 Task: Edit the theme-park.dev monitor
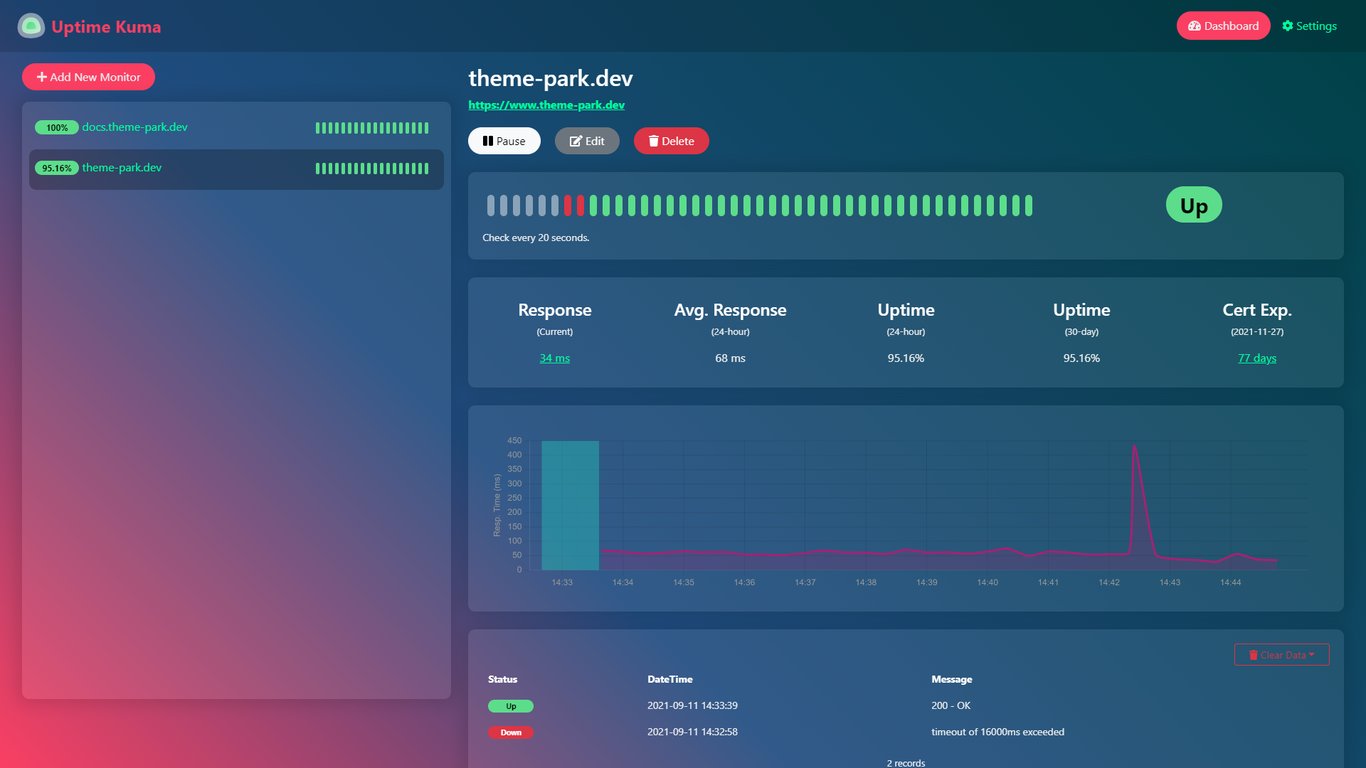[587, 141]
